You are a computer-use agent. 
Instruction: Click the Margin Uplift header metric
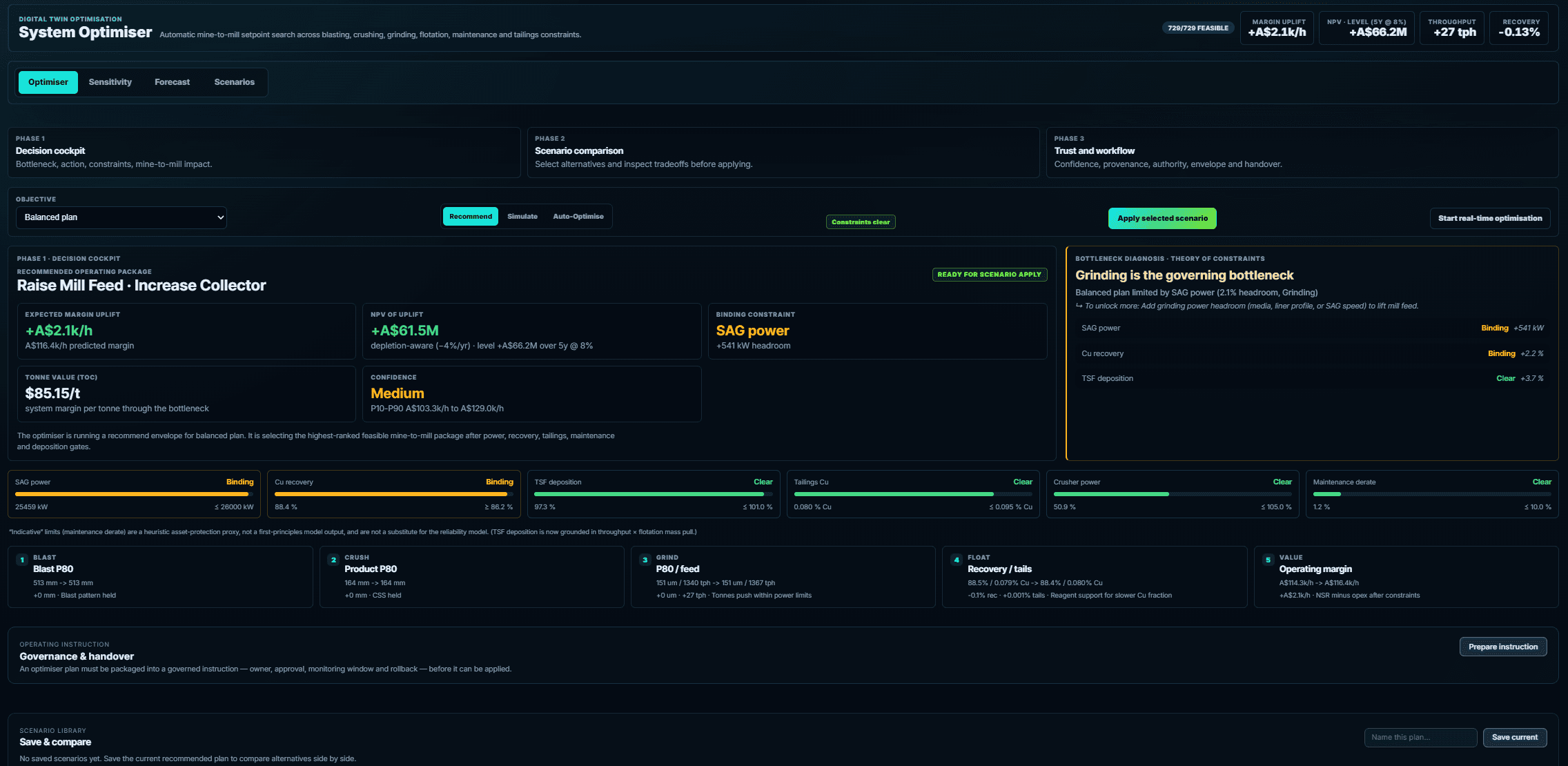click(x=1277, y=28)
